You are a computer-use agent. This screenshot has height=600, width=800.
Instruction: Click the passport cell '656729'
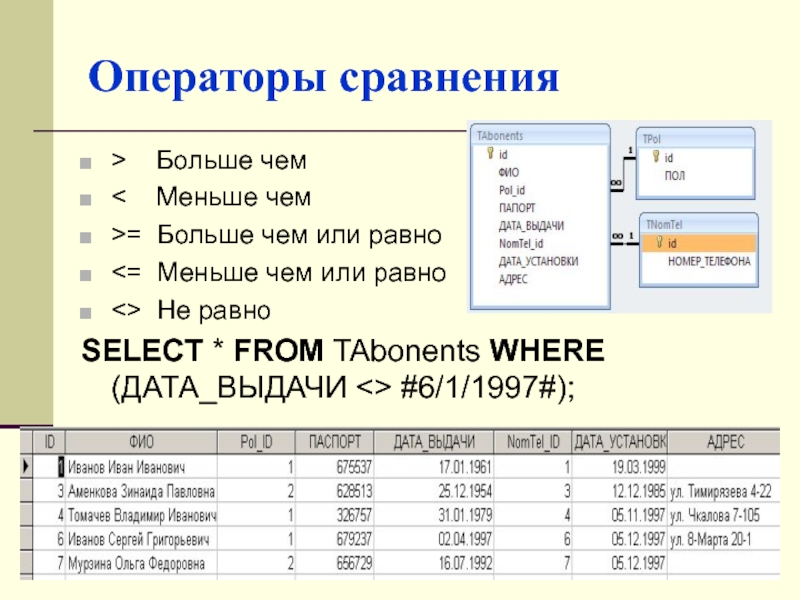coord(335,563)
